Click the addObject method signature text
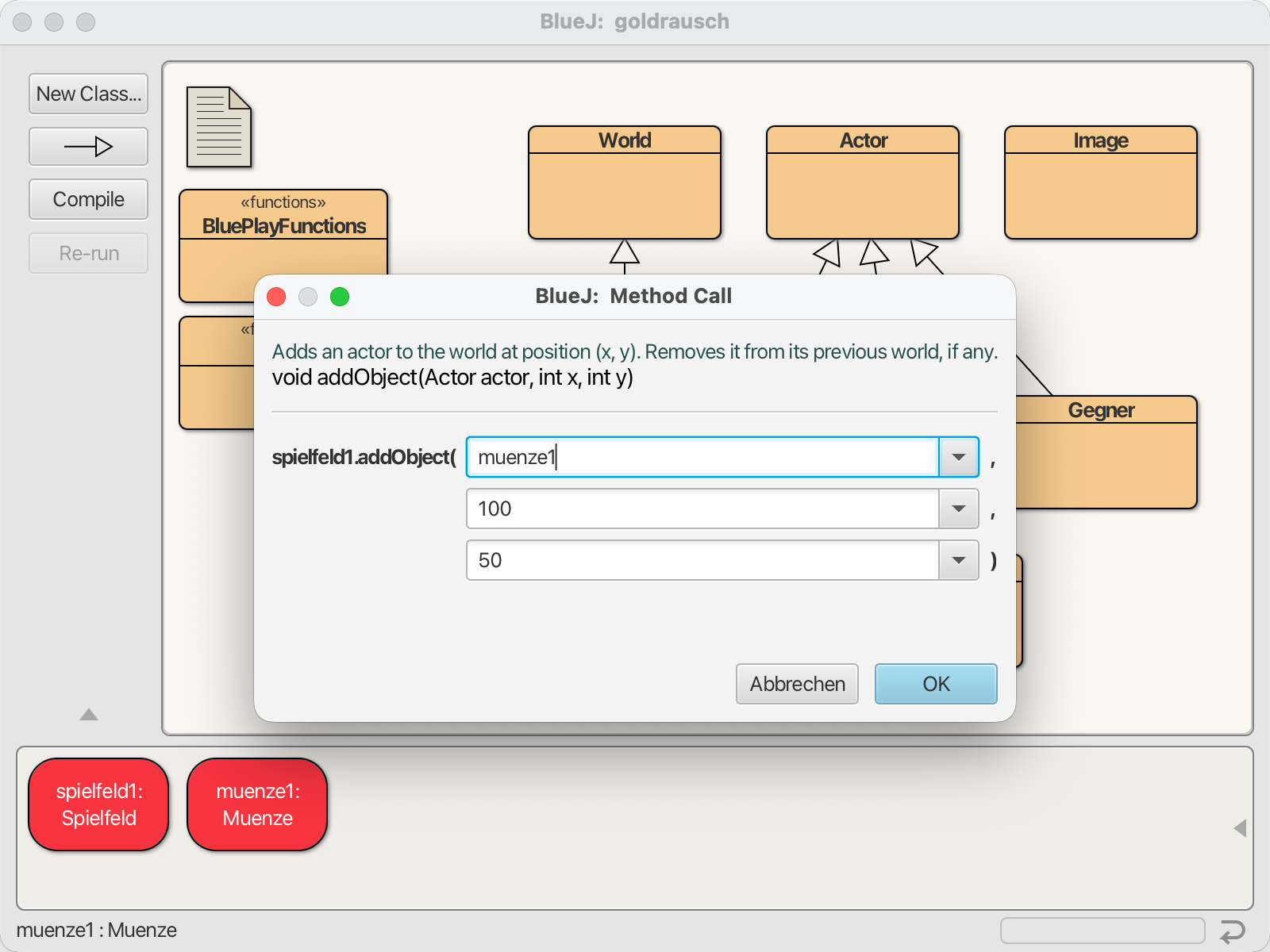The width and height of the screenshot is (1270, 952). coord(452,378)
